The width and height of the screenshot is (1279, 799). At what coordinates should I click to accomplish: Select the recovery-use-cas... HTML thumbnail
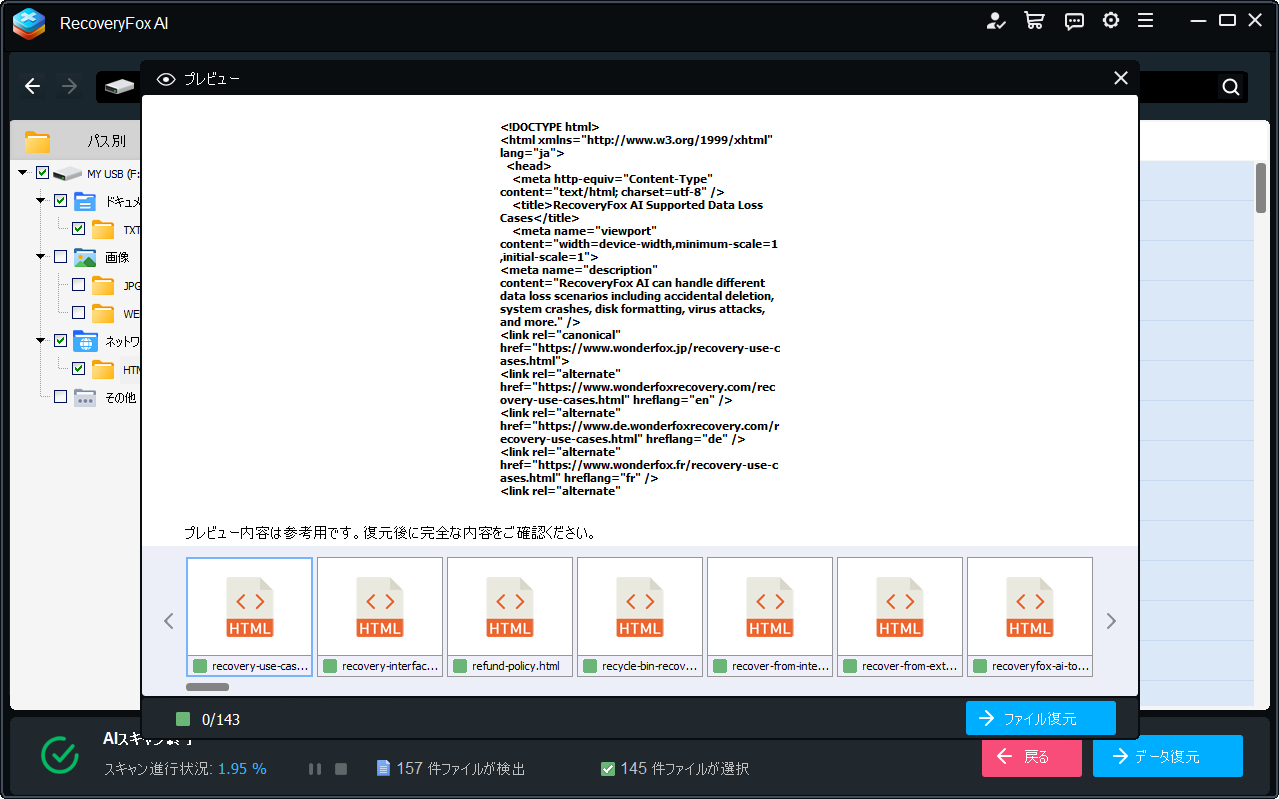click(249, 617)
